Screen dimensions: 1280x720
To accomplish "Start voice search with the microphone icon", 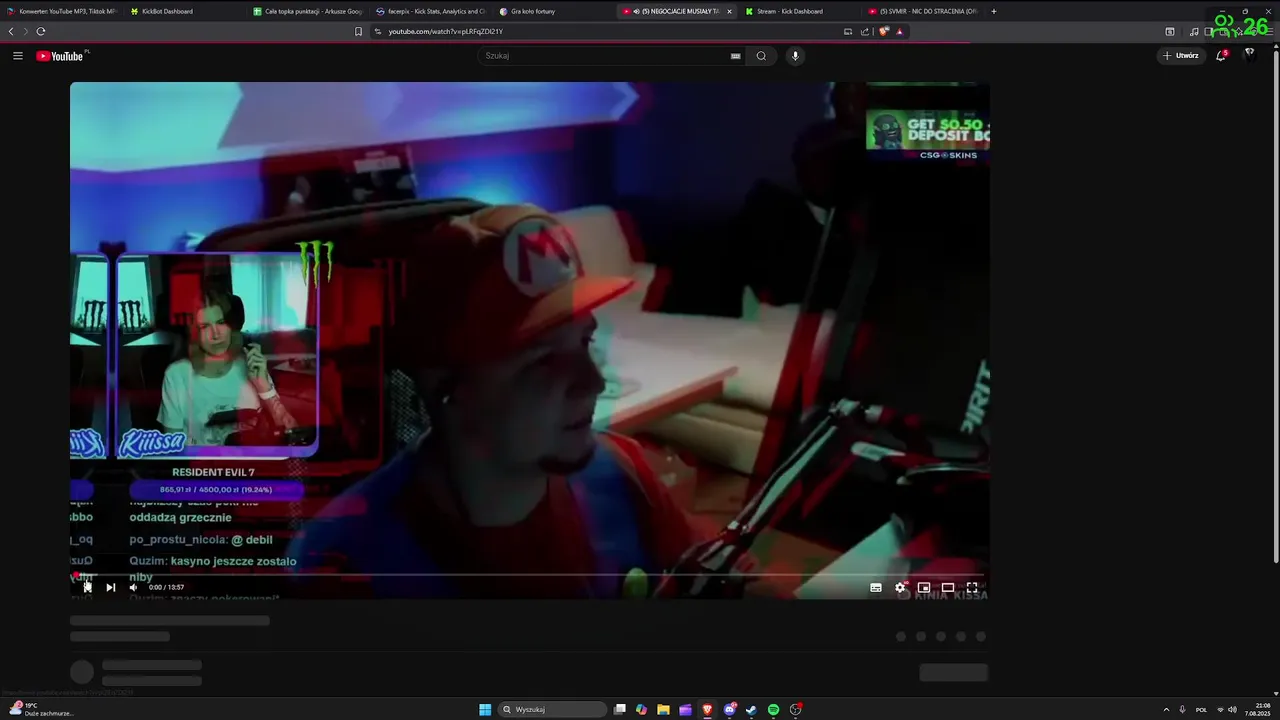I will (x=795, y=56).
